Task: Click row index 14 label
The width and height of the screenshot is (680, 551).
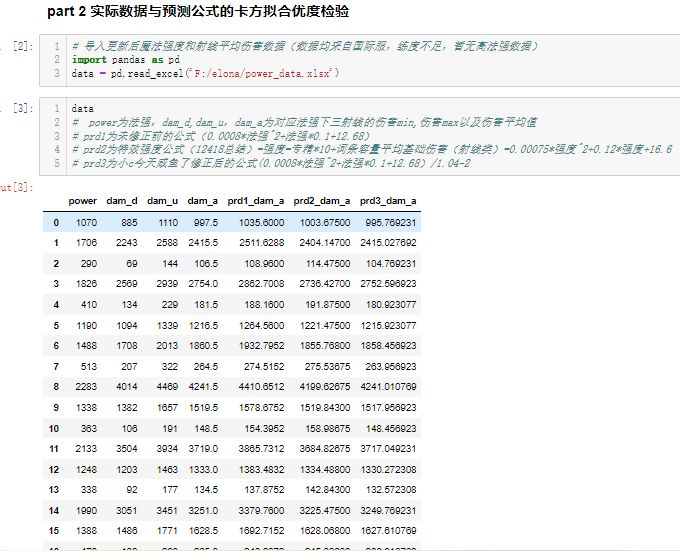Action: pos(54,510)
